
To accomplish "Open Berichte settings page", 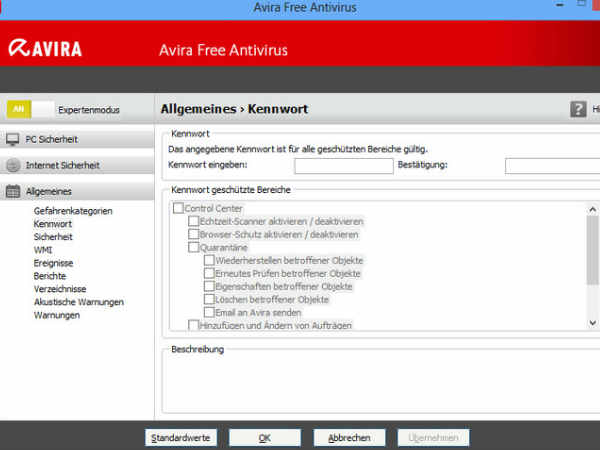I will (50, 276).
